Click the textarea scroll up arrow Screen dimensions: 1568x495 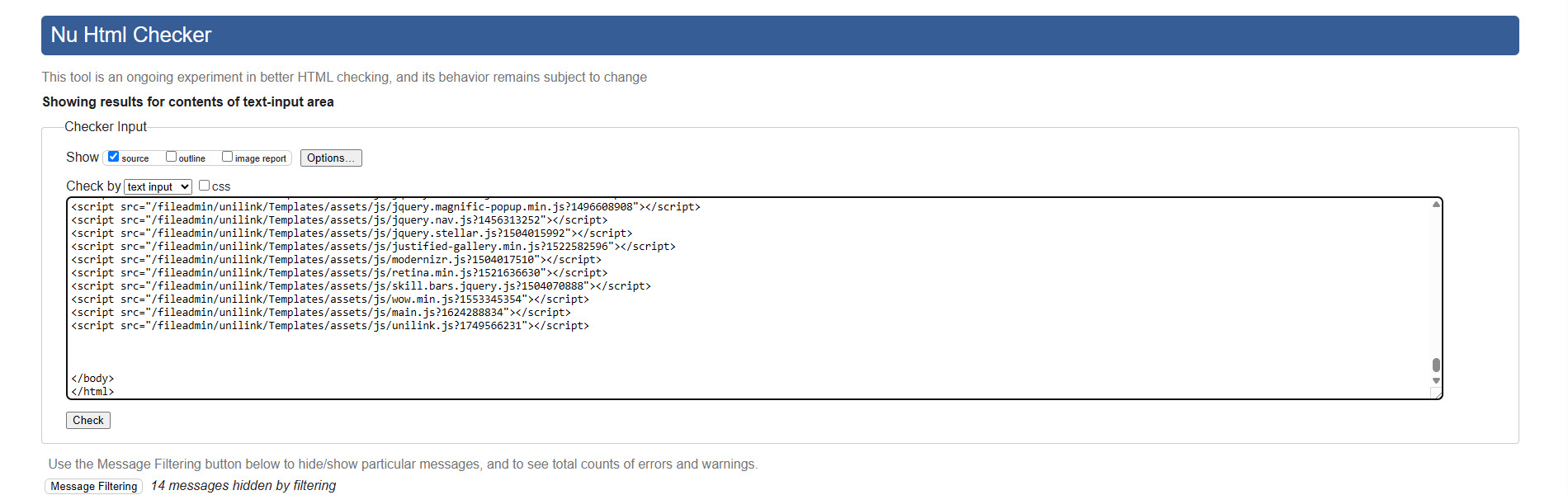[x=1436, y=204]
